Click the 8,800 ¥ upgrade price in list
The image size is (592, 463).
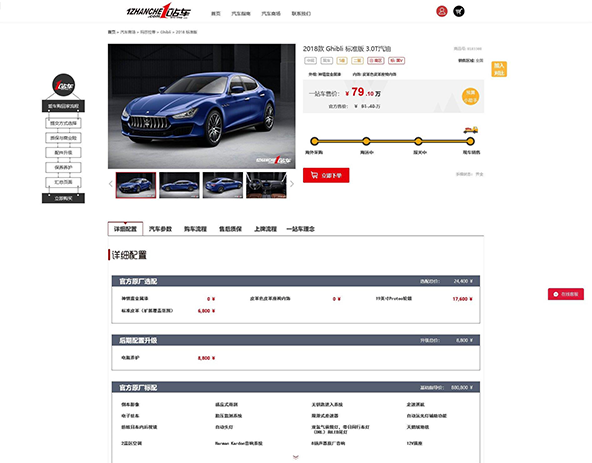pos(206,358)
